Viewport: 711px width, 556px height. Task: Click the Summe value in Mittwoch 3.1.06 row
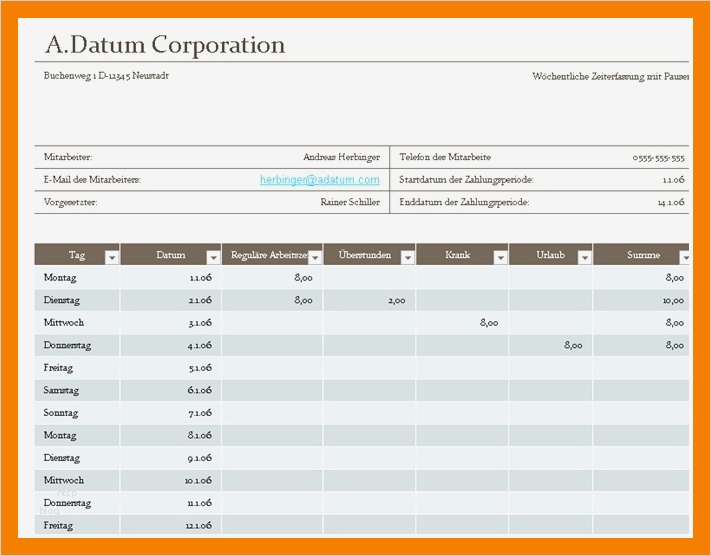click(x=641, y=322)
